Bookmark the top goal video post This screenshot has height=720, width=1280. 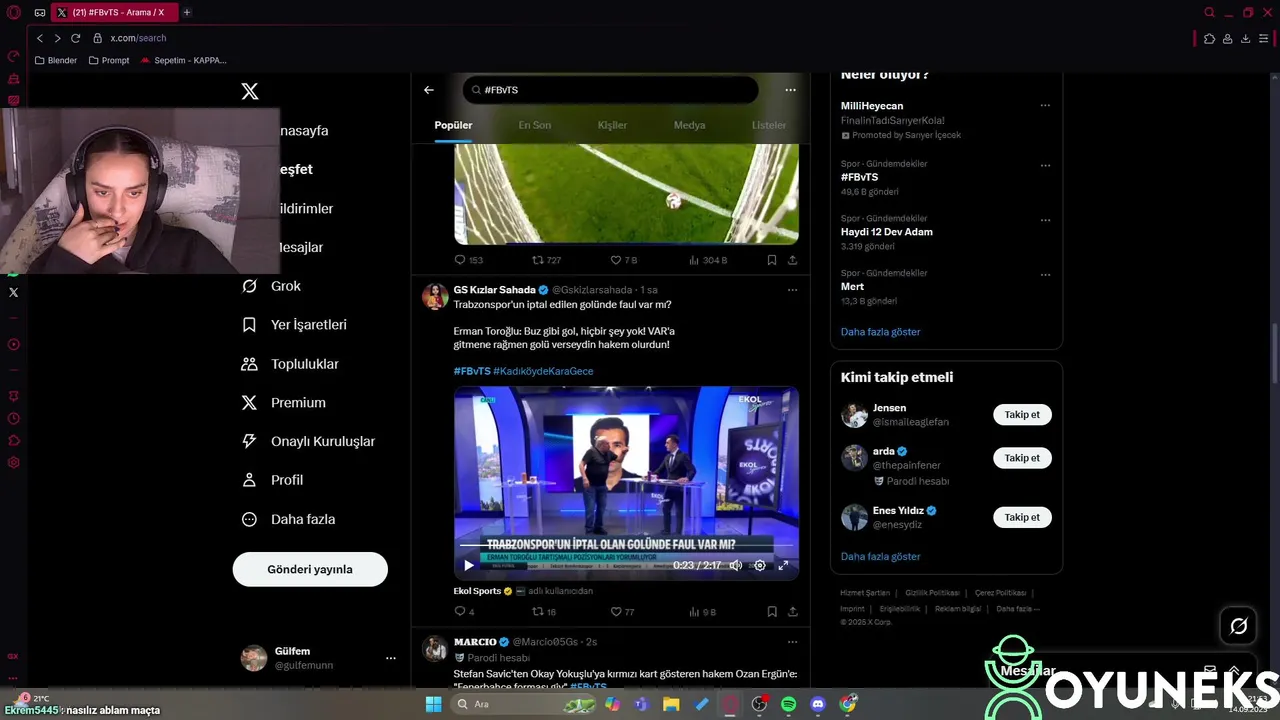[x=772, y=260]
